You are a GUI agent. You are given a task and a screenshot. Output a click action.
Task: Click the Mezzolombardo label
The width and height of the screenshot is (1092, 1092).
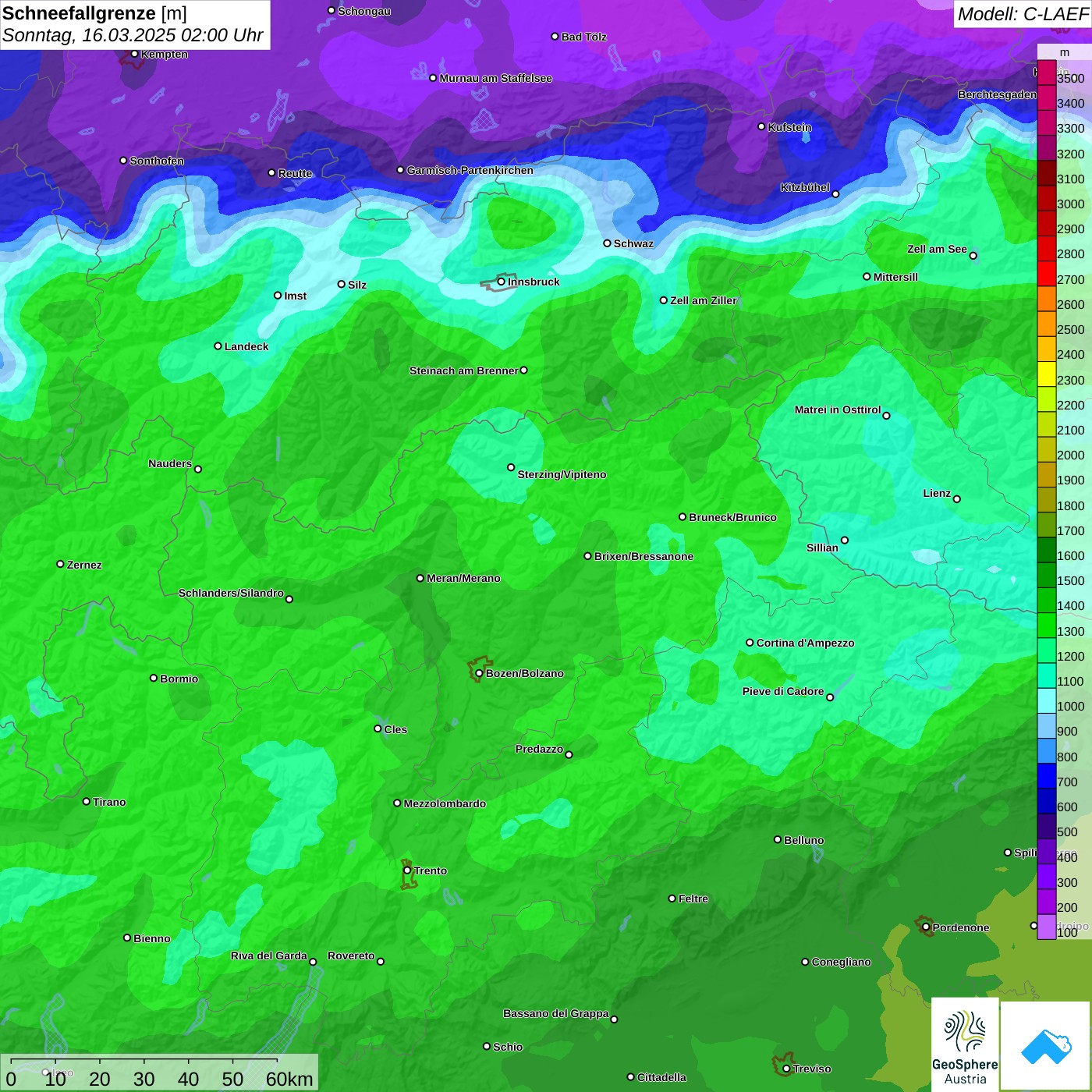445,803
